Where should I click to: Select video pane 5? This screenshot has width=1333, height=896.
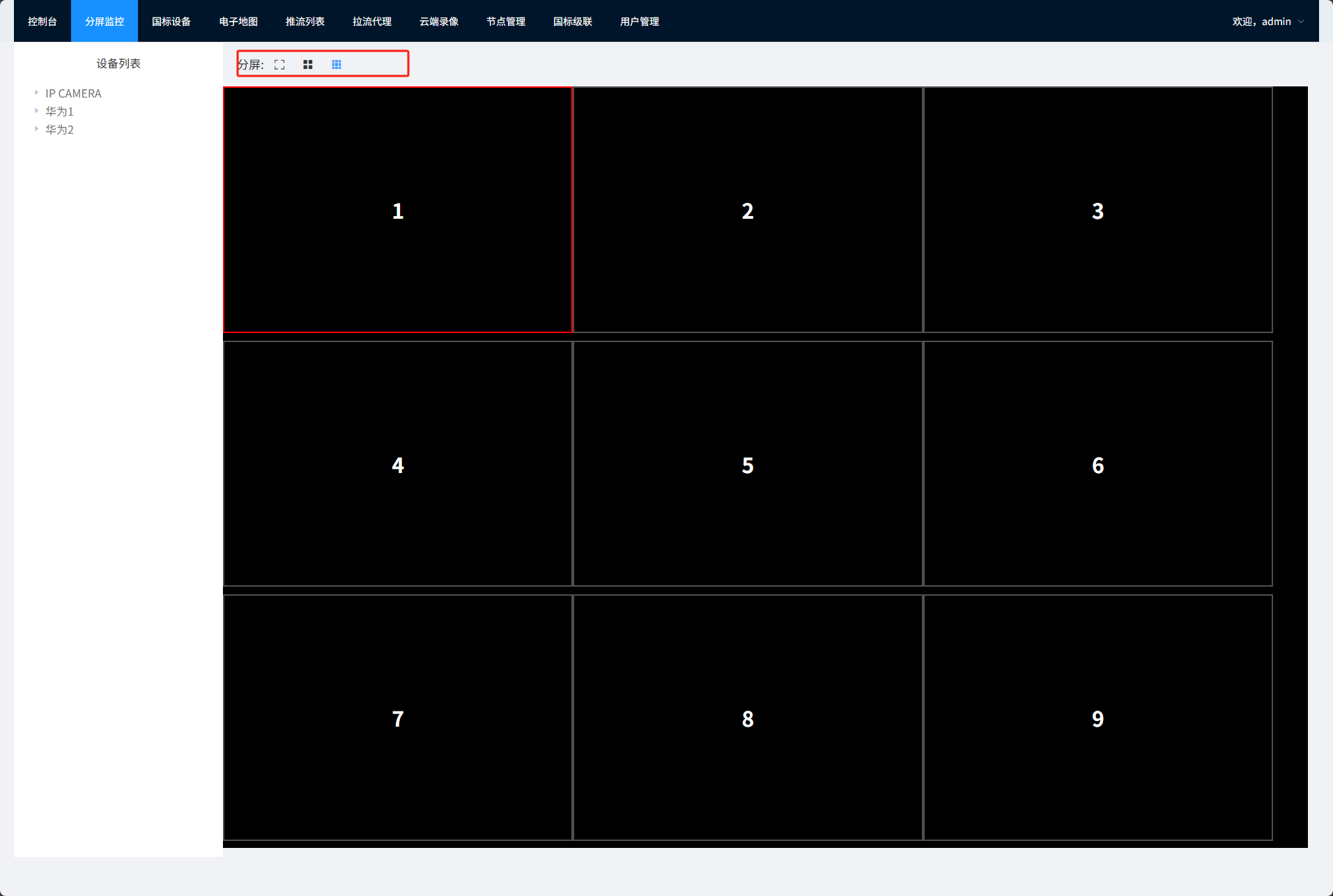pyautogui.click(x=748, y=464)
